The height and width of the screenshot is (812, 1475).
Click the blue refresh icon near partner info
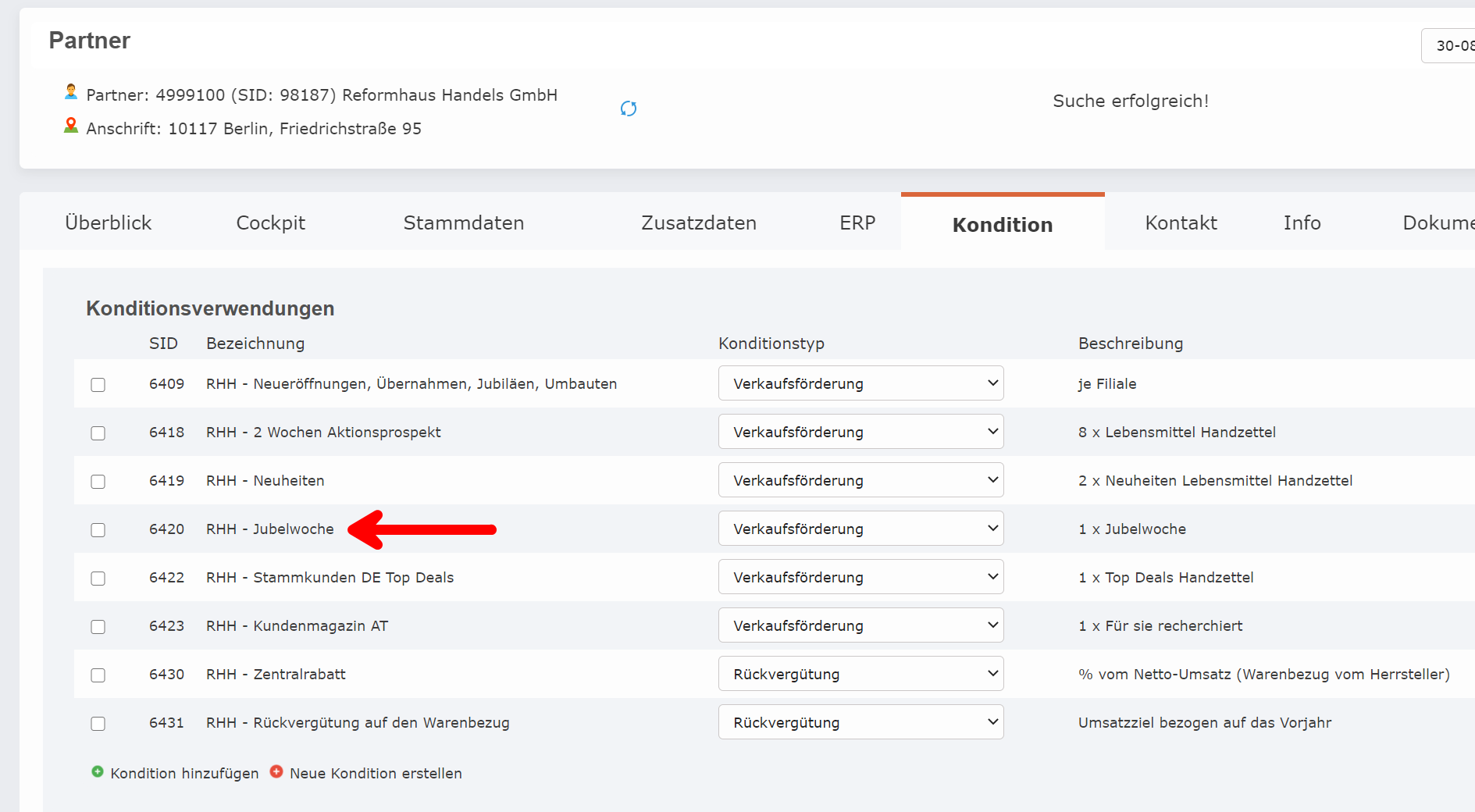628,109
